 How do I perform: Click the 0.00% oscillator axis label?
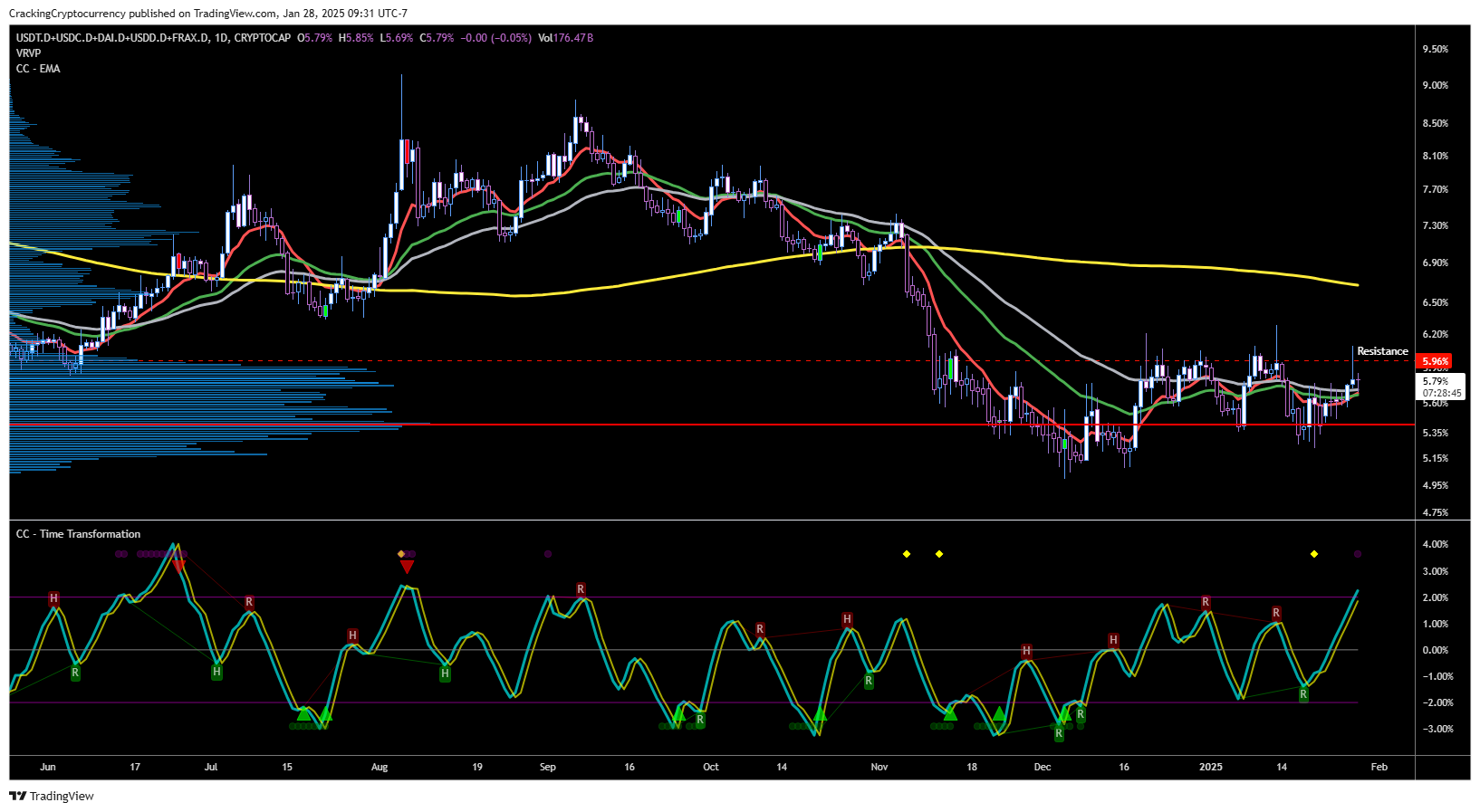[1436, 650]
